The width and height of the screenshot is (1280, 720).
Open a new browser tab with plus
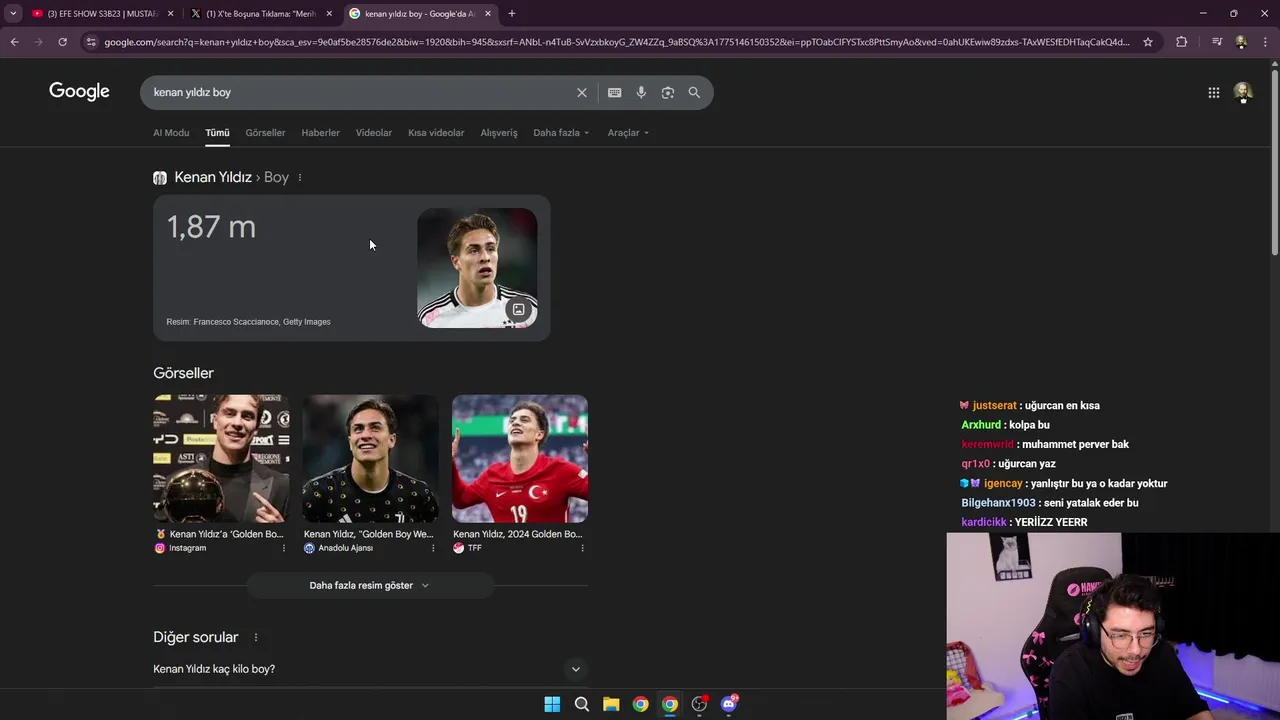tap(511, 13)
